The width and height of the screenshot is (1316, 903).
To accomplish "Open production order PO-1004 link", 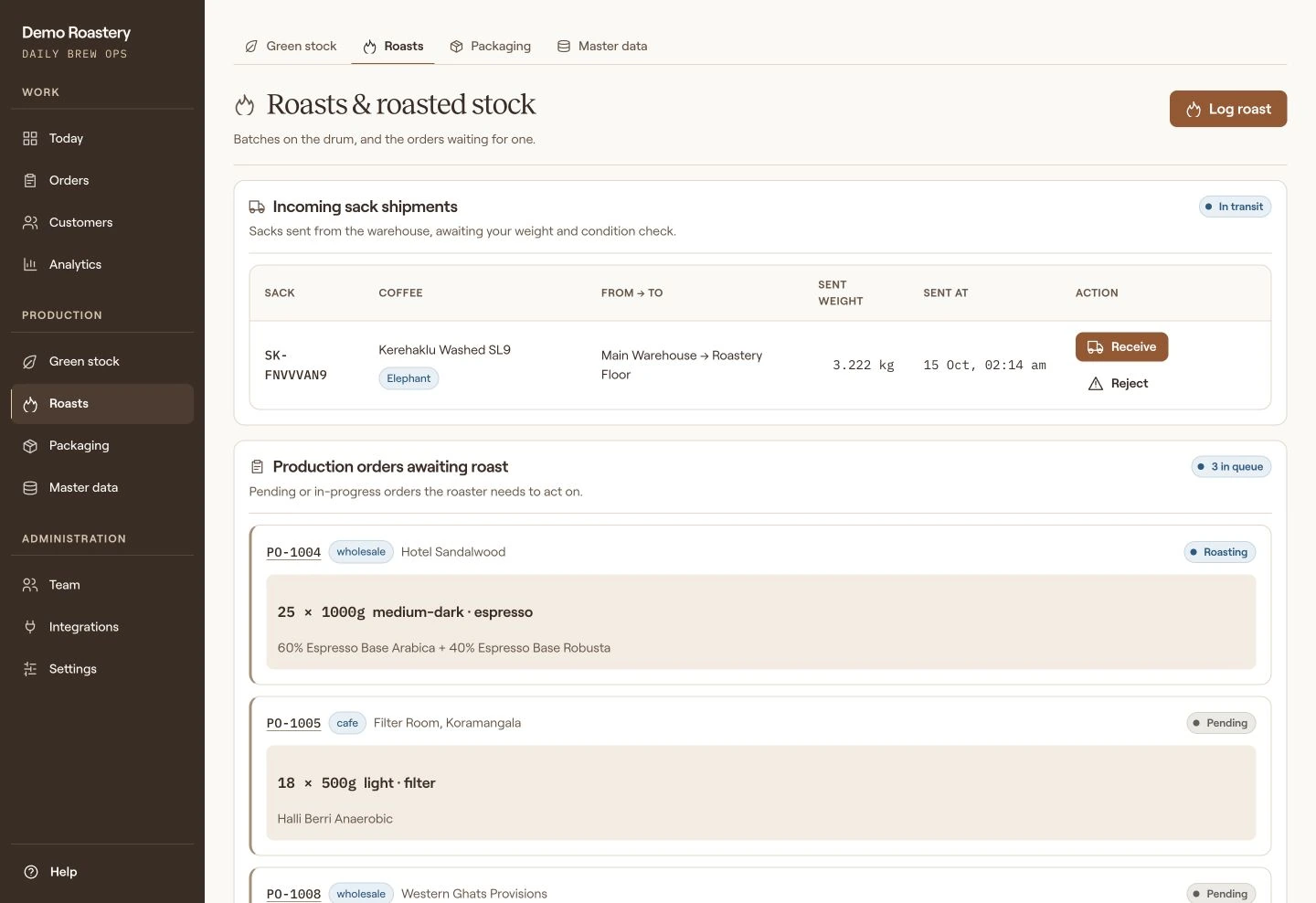I will 293,553.
